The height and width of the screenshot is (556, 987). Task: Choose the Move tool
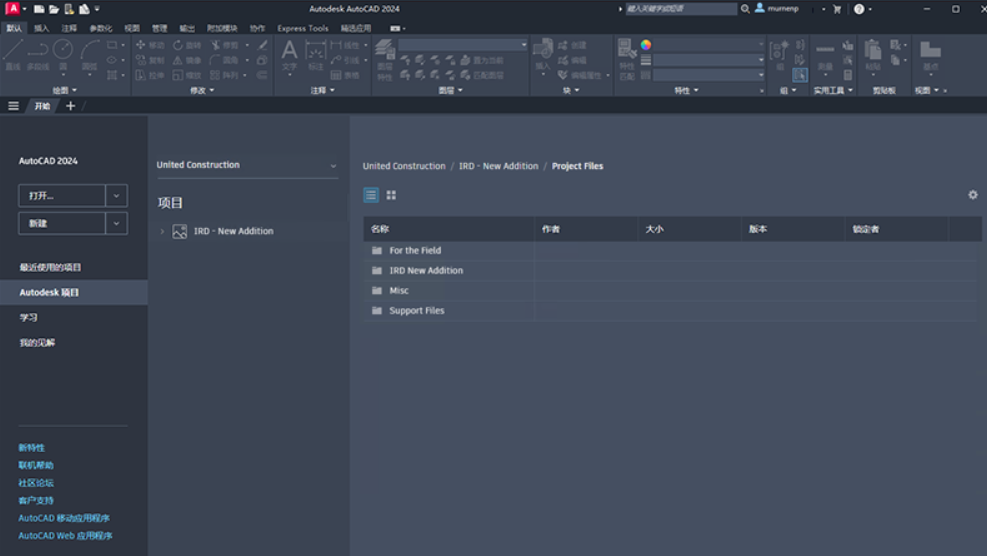pos(150,45)
